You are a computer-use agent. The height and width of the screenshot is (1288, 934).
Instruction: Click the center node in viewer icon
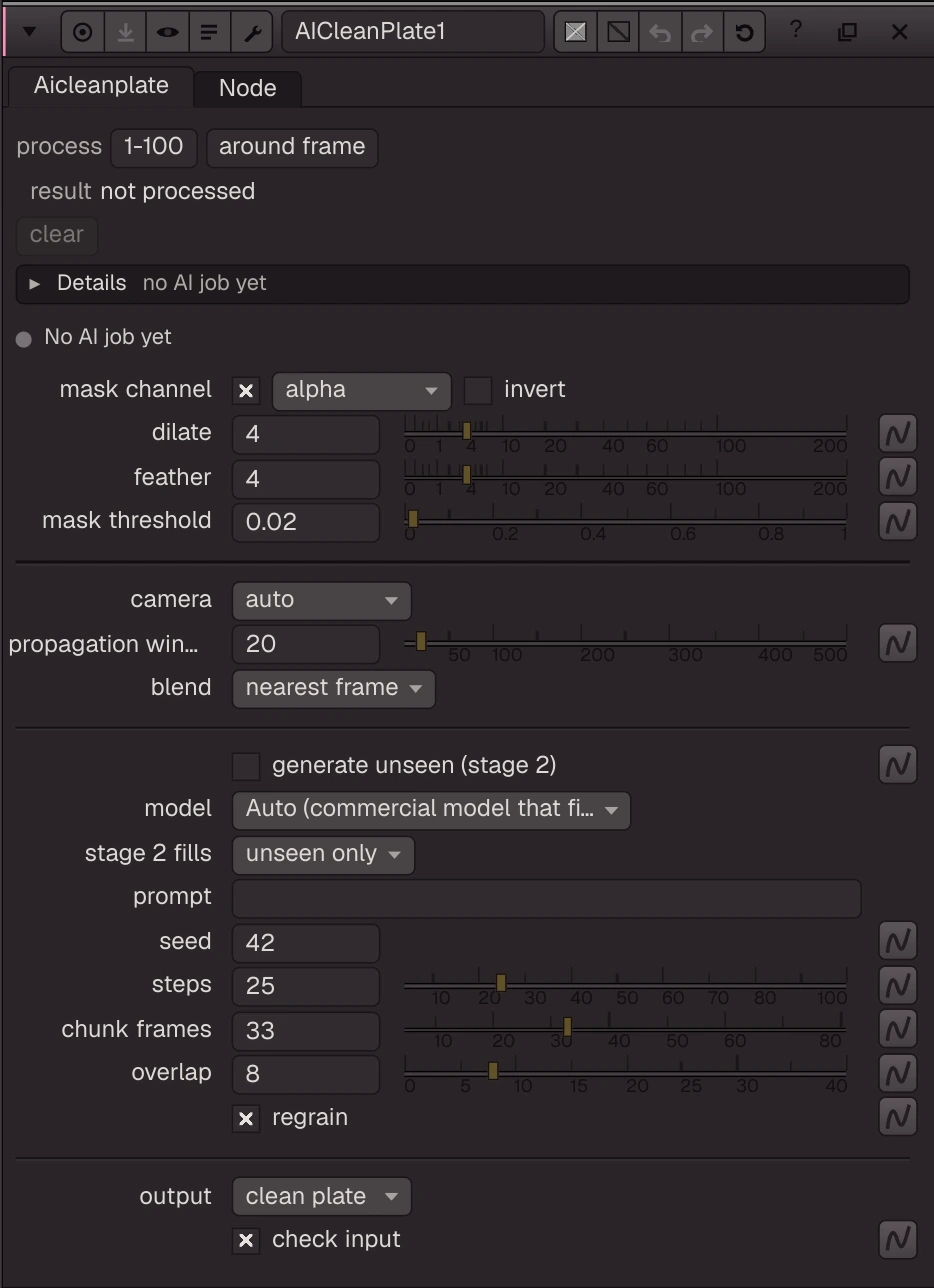[x=83, y=32]
